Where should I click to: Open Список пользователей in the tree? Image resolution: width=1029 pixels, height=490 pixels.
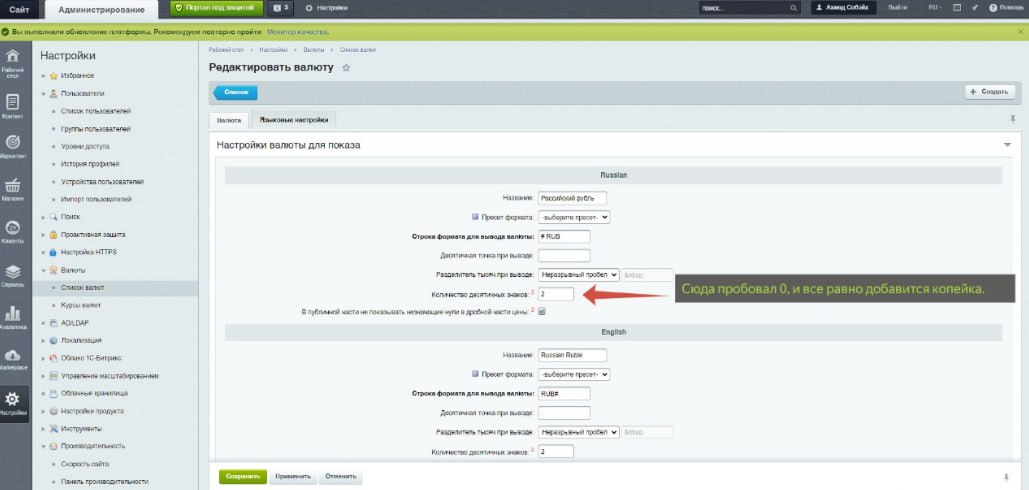click(96, 112)
